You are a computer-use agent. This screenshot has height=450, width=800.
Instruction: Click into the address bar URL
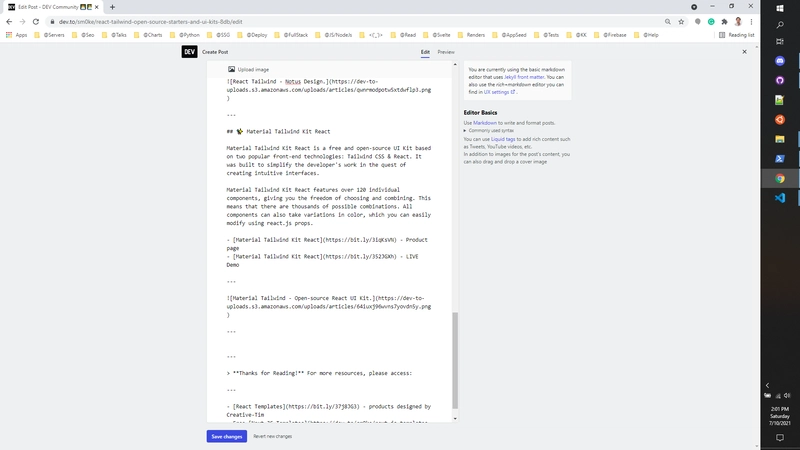click(x=151, y=22)
